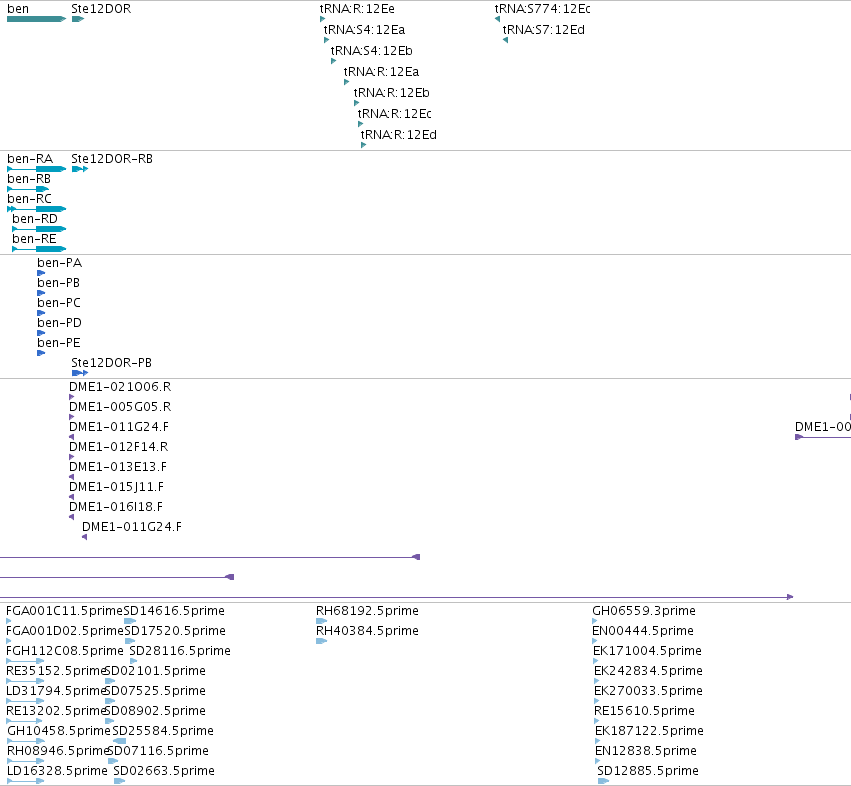Select the ben-PE protein label
The image size is (851, 786).
(59, 343)
